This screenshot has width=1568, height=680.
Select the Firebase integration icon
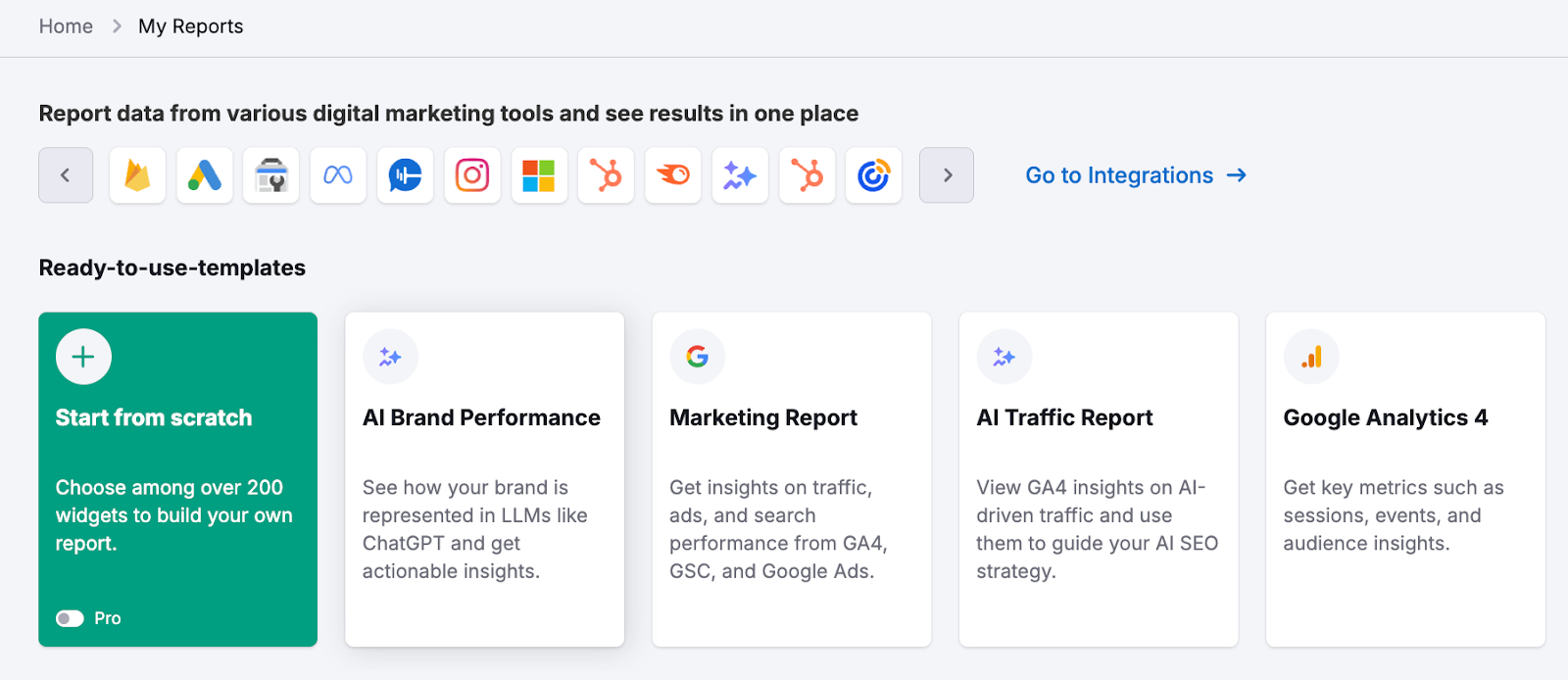136,175
